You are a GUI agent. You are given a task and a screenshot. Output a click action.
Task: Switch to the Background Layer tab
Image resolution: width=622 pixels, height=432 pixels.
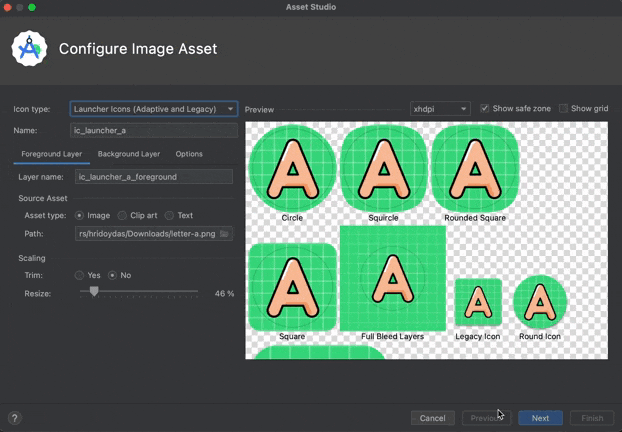pyautogui.click(x=129, y=154)
